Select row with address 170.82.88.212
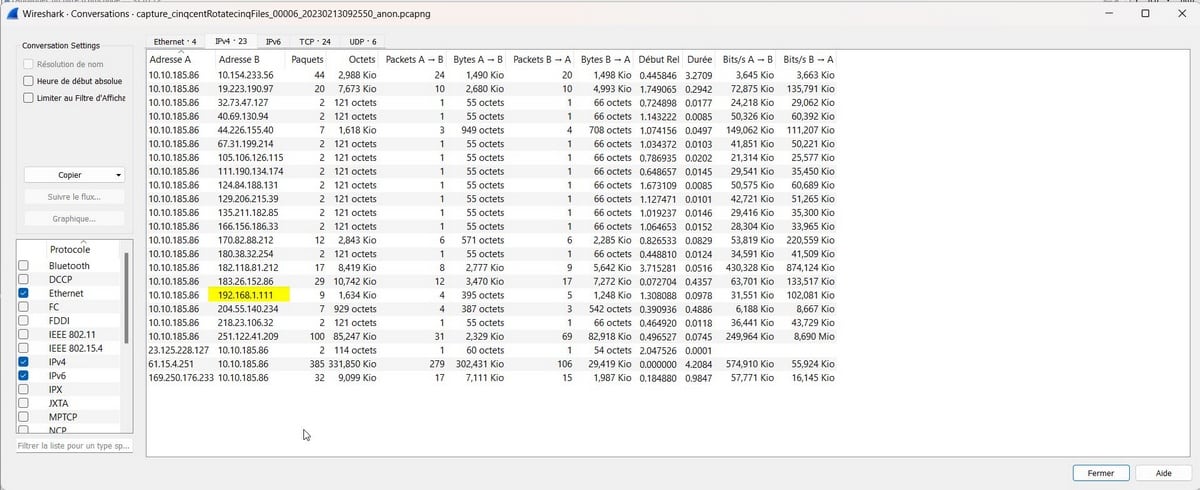Viewport: 1200px width, 490px height. pyautogui.click(x=491, y=240)
